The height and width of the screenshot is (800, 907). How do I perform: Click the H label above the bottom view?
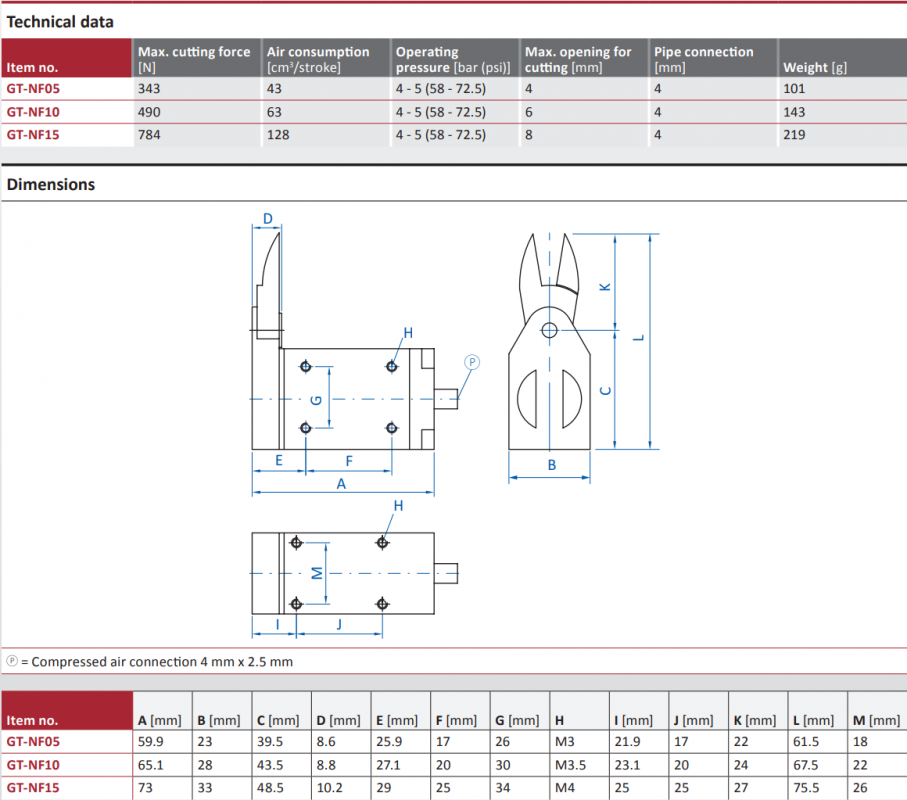pos(399,506)
